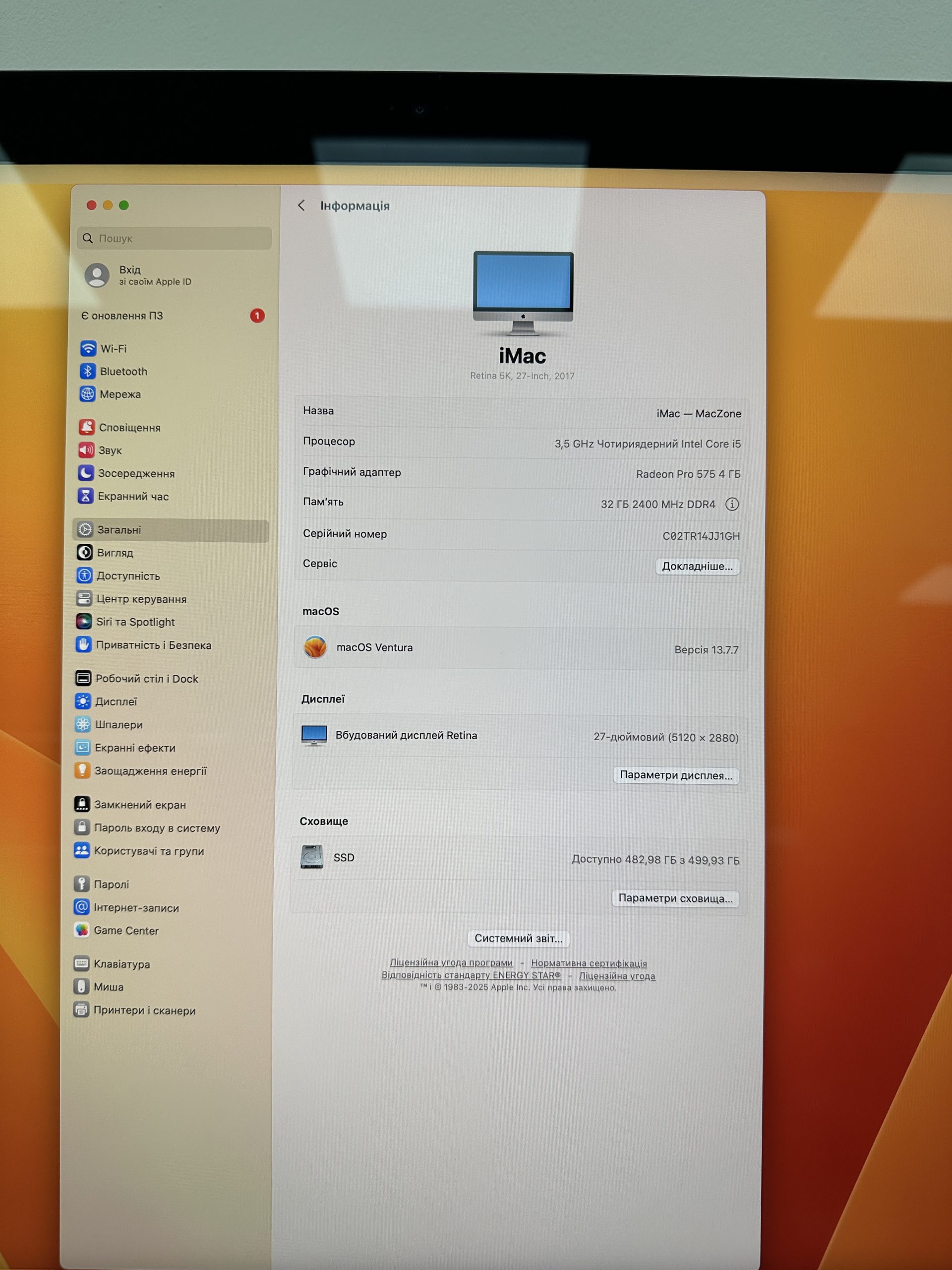The image size is (952, 1270).
Task: Open Центр керування icon
Action: (x=84, y=599)
